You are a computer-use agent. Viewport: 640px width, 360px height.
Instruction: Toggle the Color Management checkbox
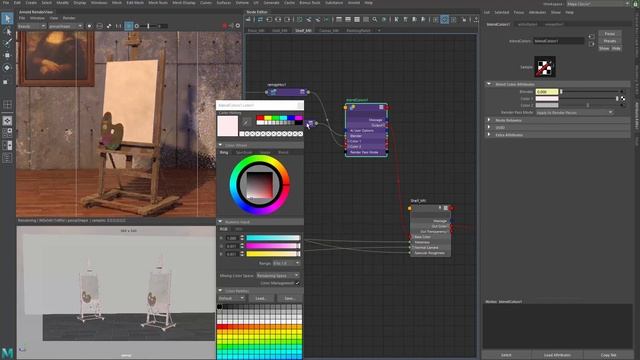(298, 283)
